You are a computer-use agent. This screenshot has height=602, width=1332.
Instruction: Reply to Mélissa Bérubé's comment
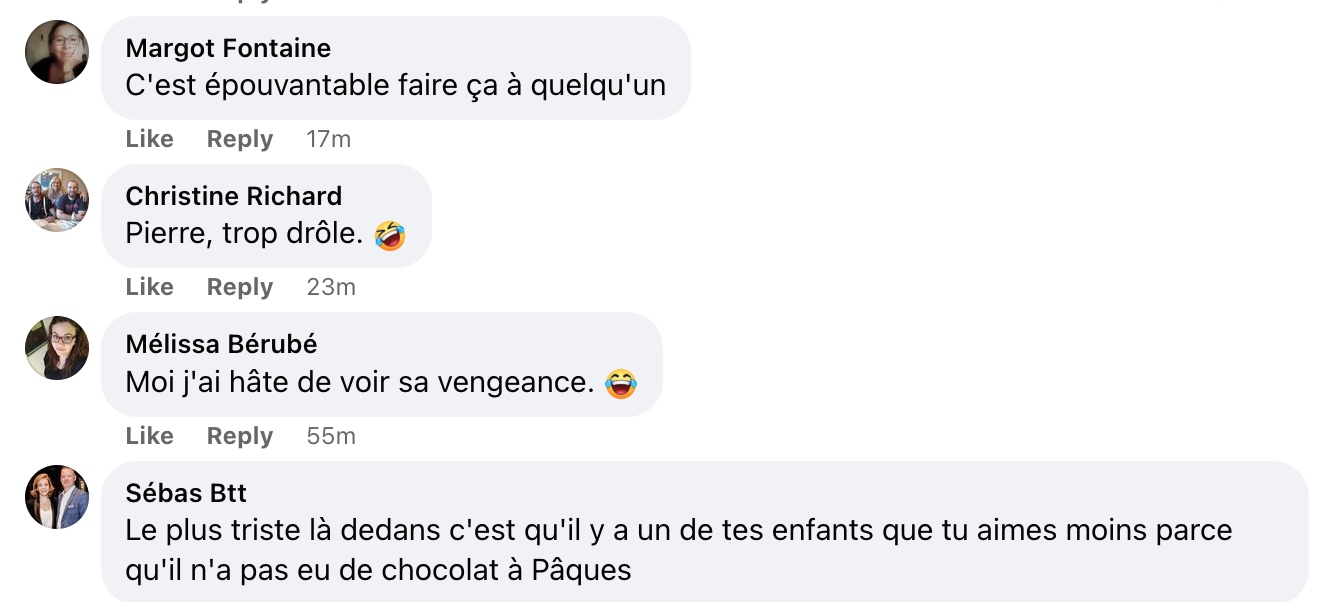click(x=240, y=436)
